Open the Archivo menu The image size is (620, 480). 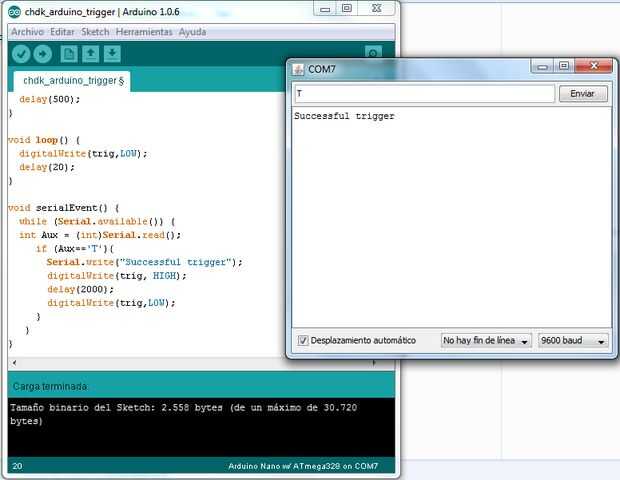(x=27, y=32)
